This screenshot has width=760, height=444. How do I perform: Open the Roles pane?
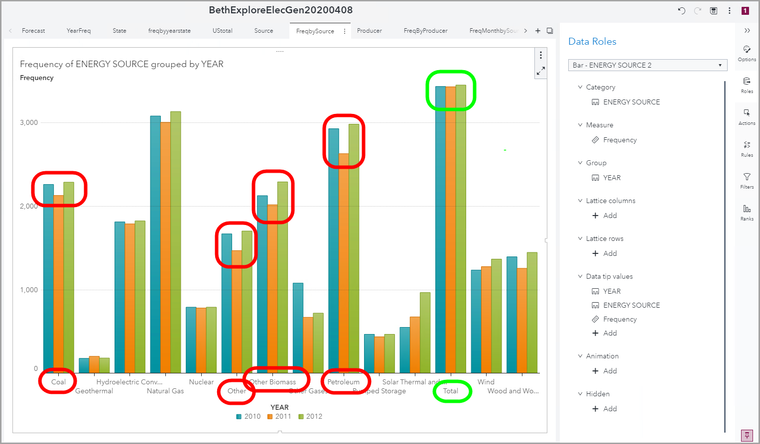tap(747, 85)
